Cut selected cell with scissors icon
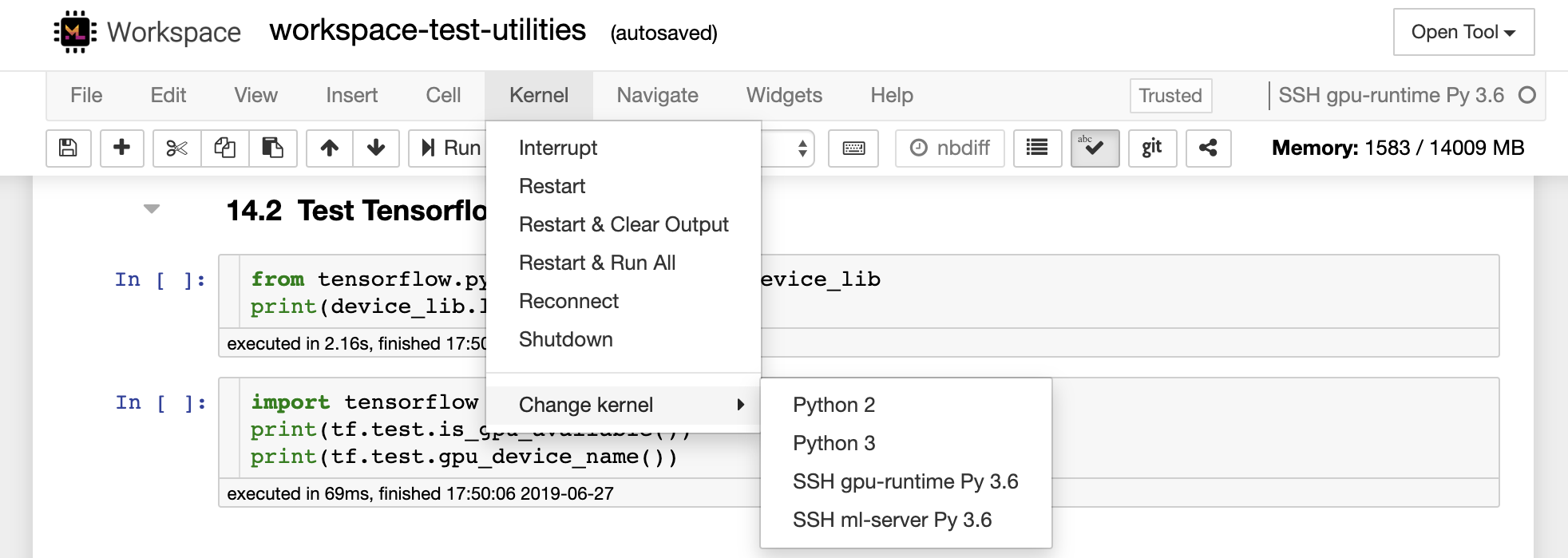The height and width of the screenshot is (558, 1568). (x=176, y=148)
